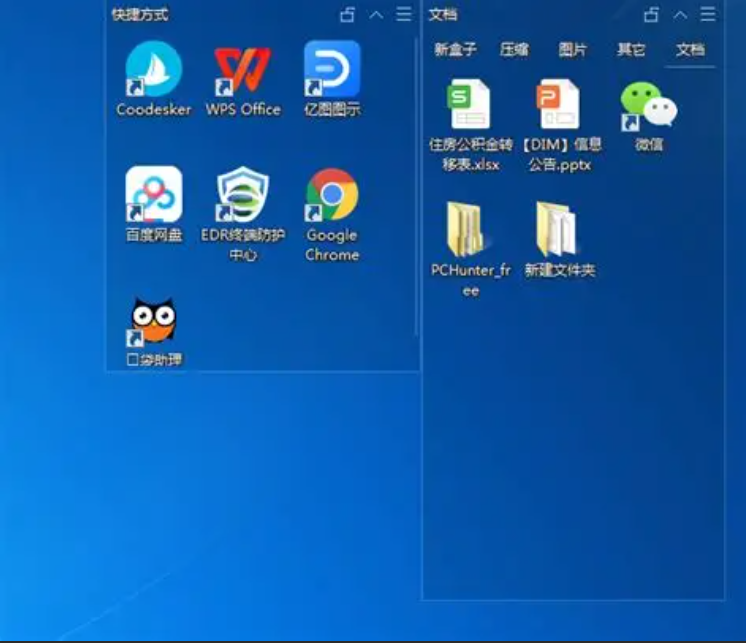Screen dimensions: 746x643
Task: Open the 亿图图示 application icon
Action: (331, 70)
